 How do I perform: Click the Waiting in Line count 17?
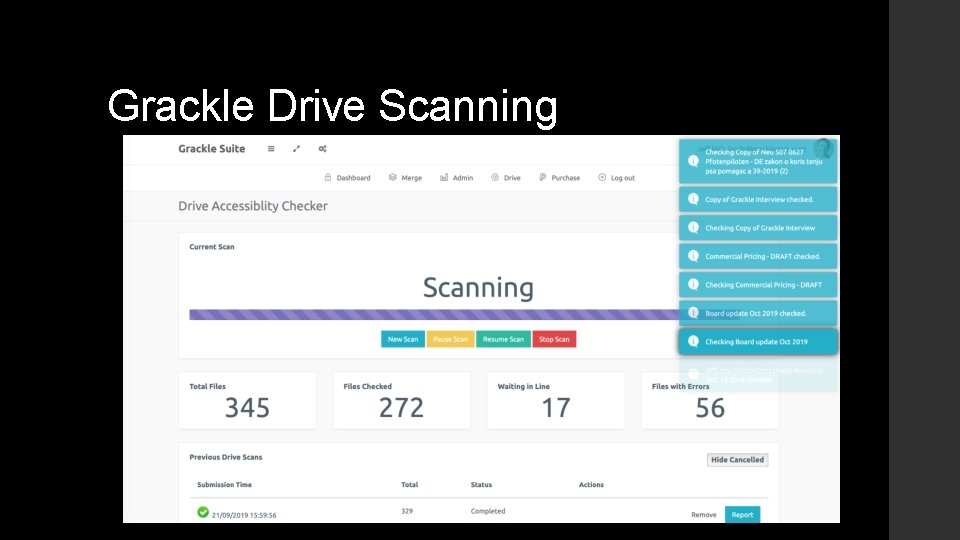click(556, 408)
